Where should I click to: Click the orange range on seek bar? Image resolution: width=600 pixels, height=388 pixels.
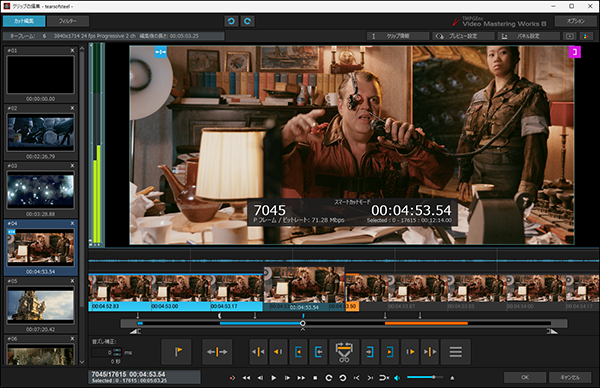[x=426, y=323]
